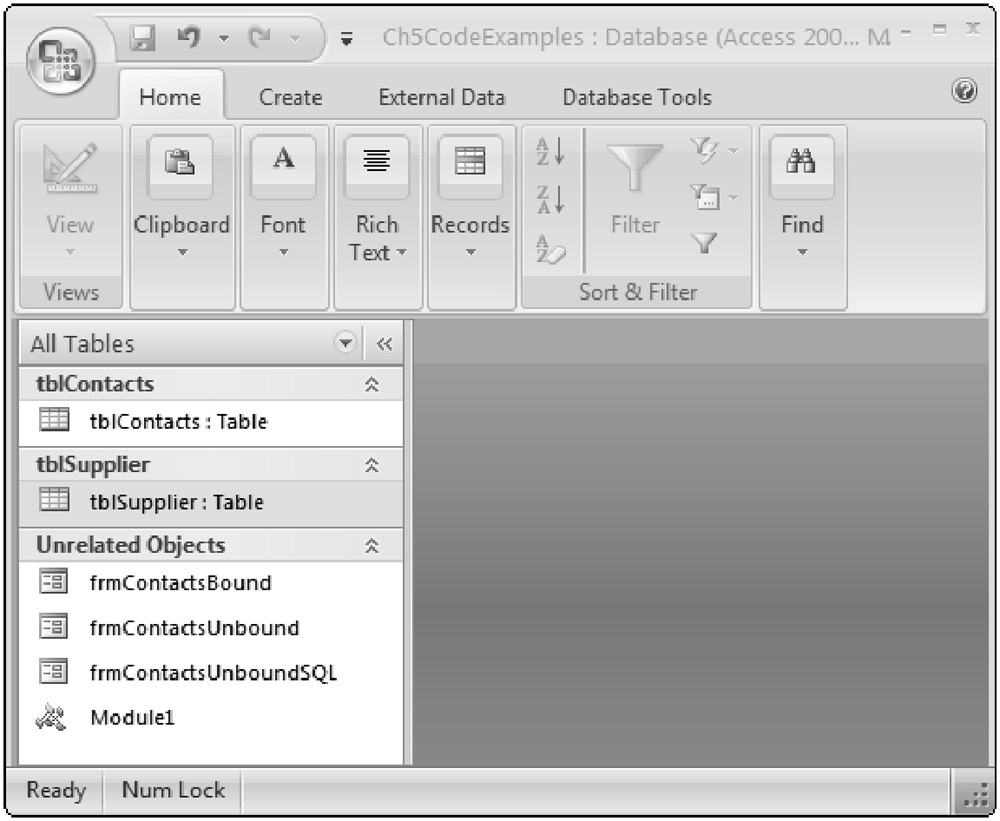Click the Save icon in Quick Access toolbar
The image size is (1000, 821).
pos(144,41)
